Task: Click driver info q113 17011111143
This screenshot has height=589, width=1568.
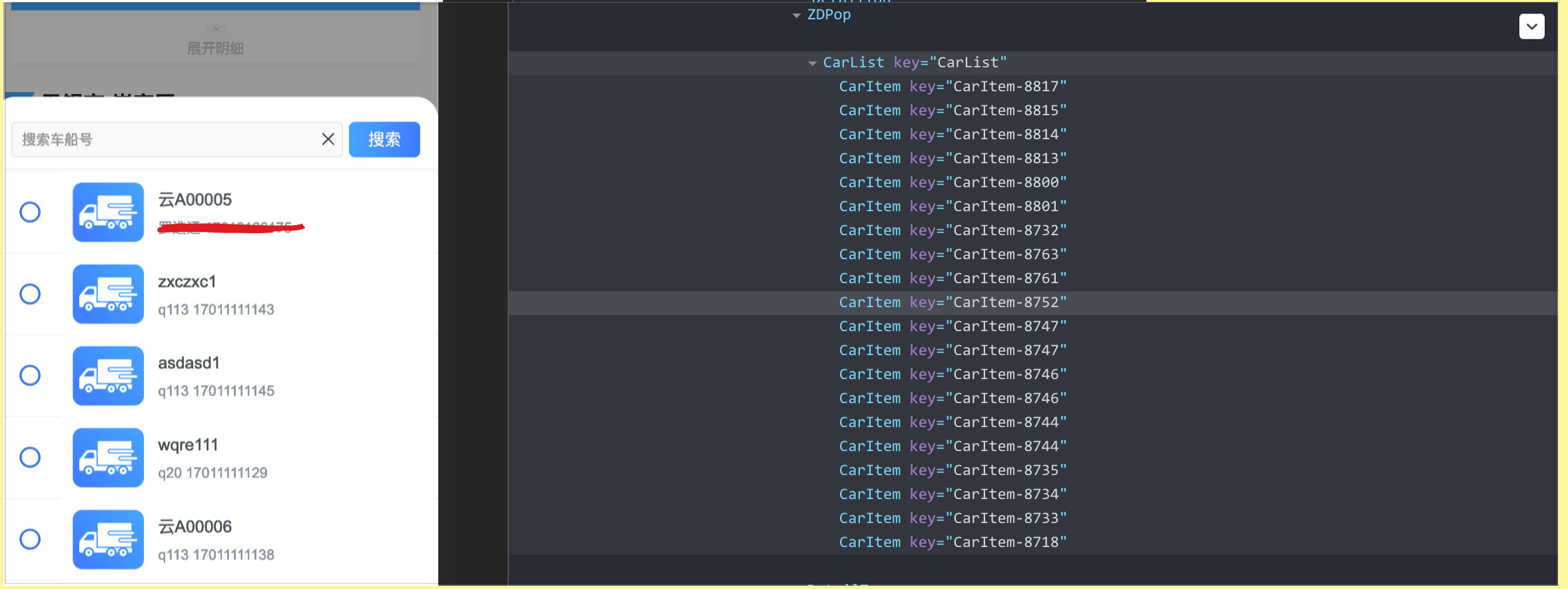Action: 216,310
